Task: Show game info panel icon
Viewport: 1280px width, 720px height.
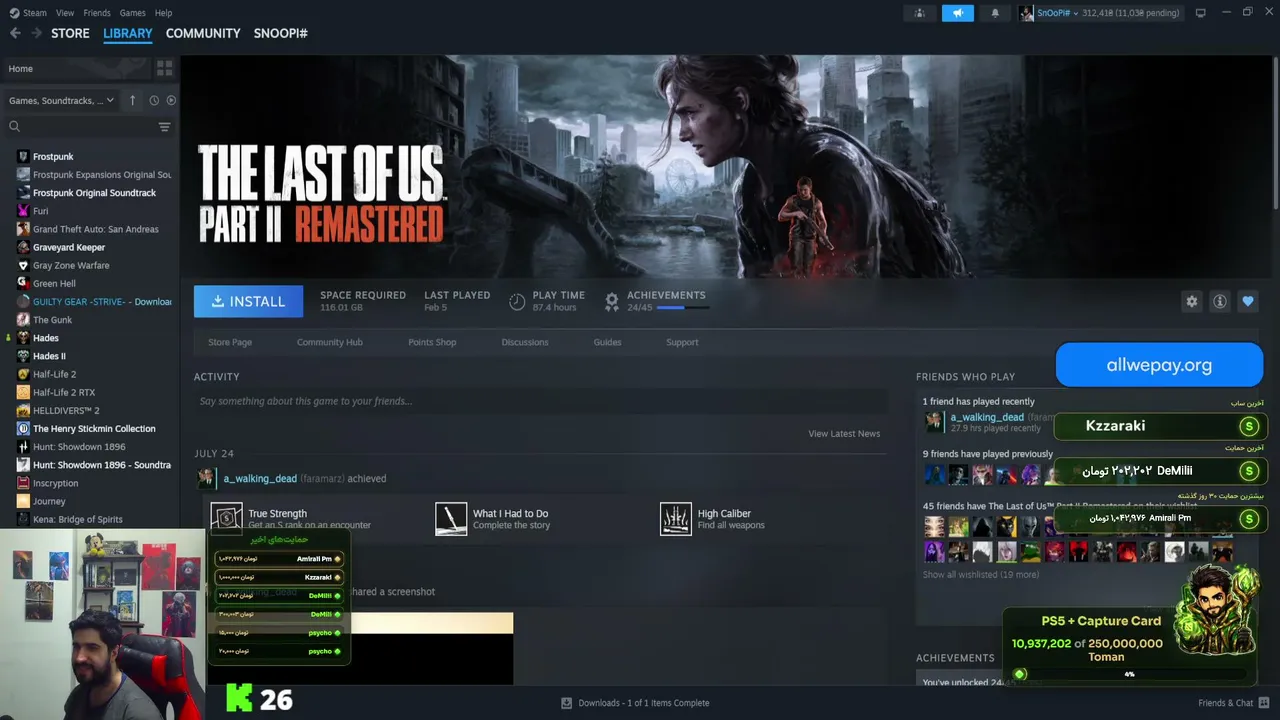Action: point(1219,301)
